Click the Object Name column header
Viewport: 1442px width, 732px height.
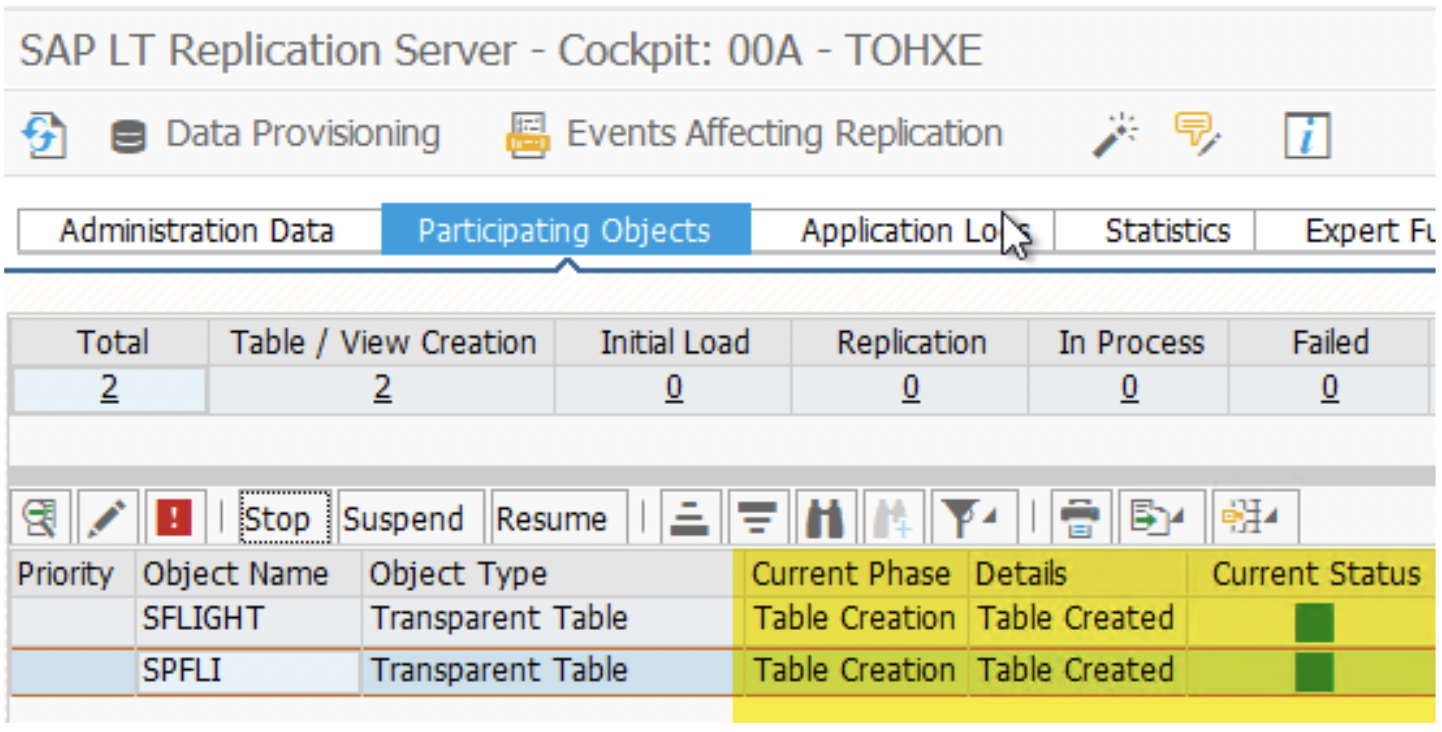point(248,574)
